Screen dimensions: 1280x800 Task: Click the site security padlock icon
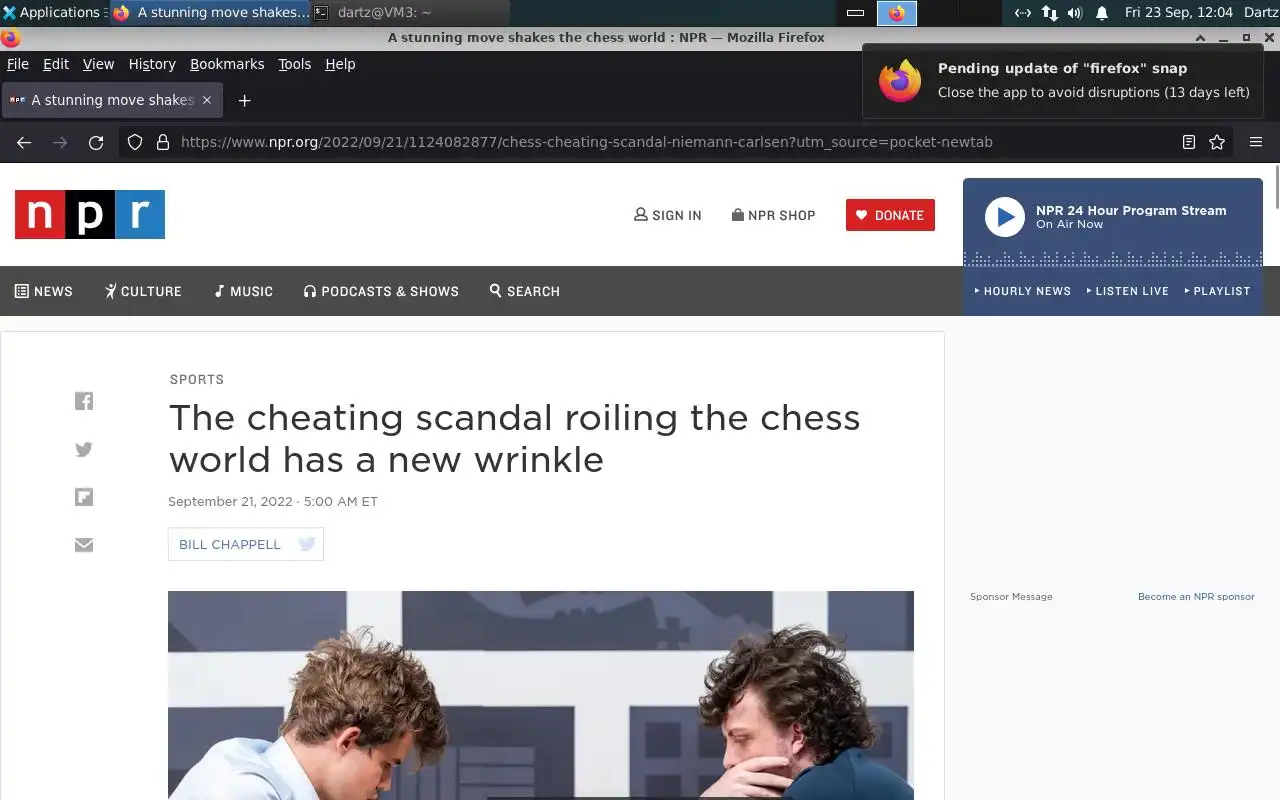pos(163,142)
